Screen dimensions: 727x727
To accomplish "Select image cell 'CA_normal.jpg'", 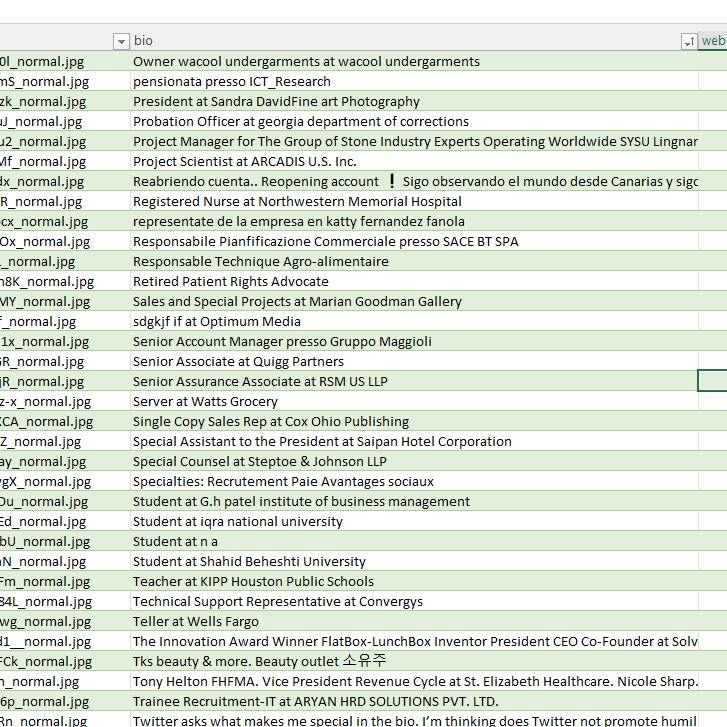I will [x=65, y=421].
